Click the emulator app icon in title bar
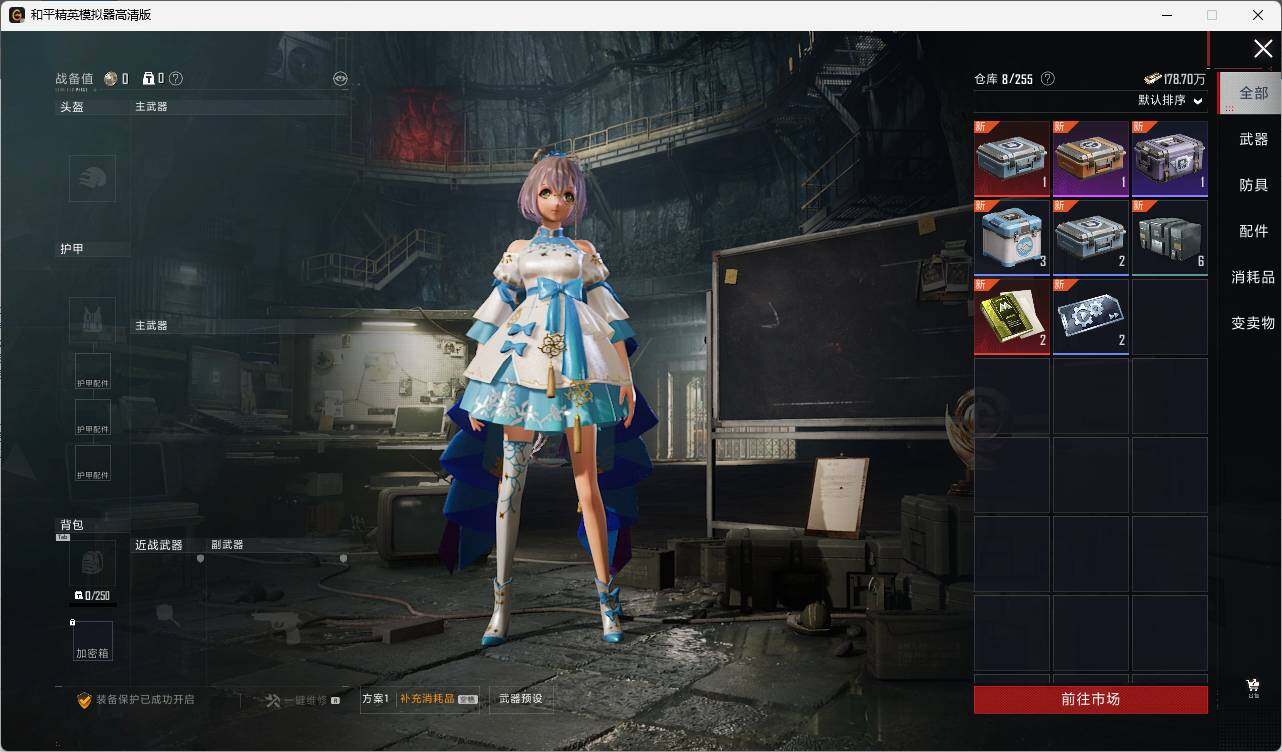This screenshot has height=752, width=1282. coord(16,15)
